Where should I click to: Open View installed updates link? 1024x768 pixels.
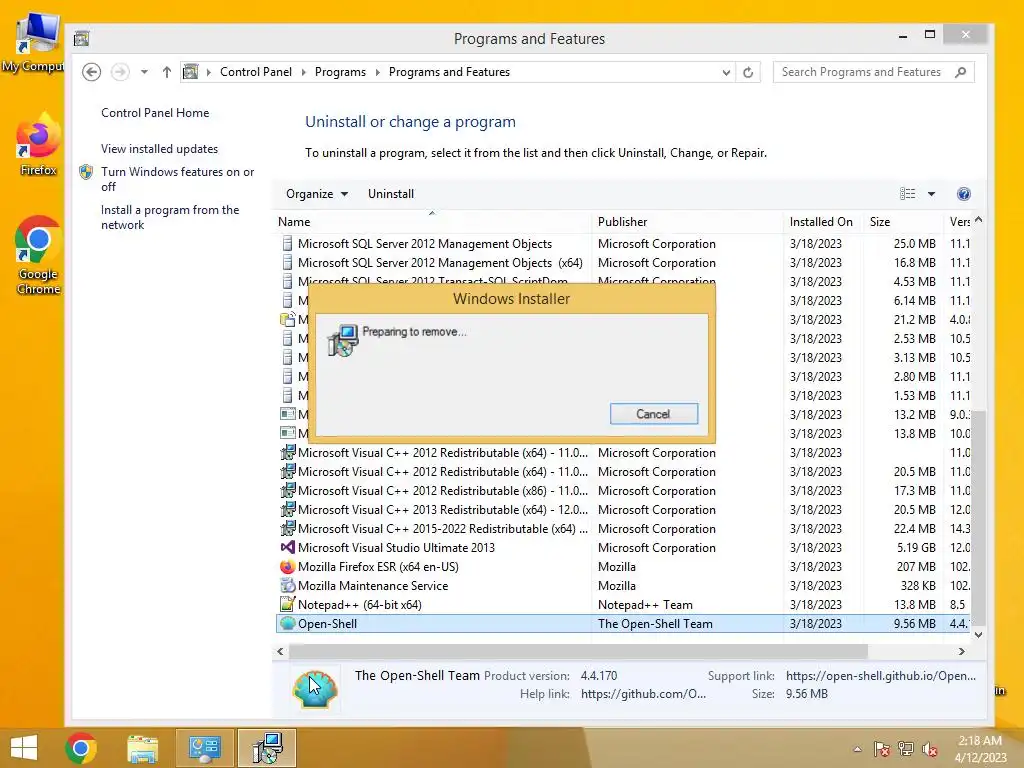159,149
